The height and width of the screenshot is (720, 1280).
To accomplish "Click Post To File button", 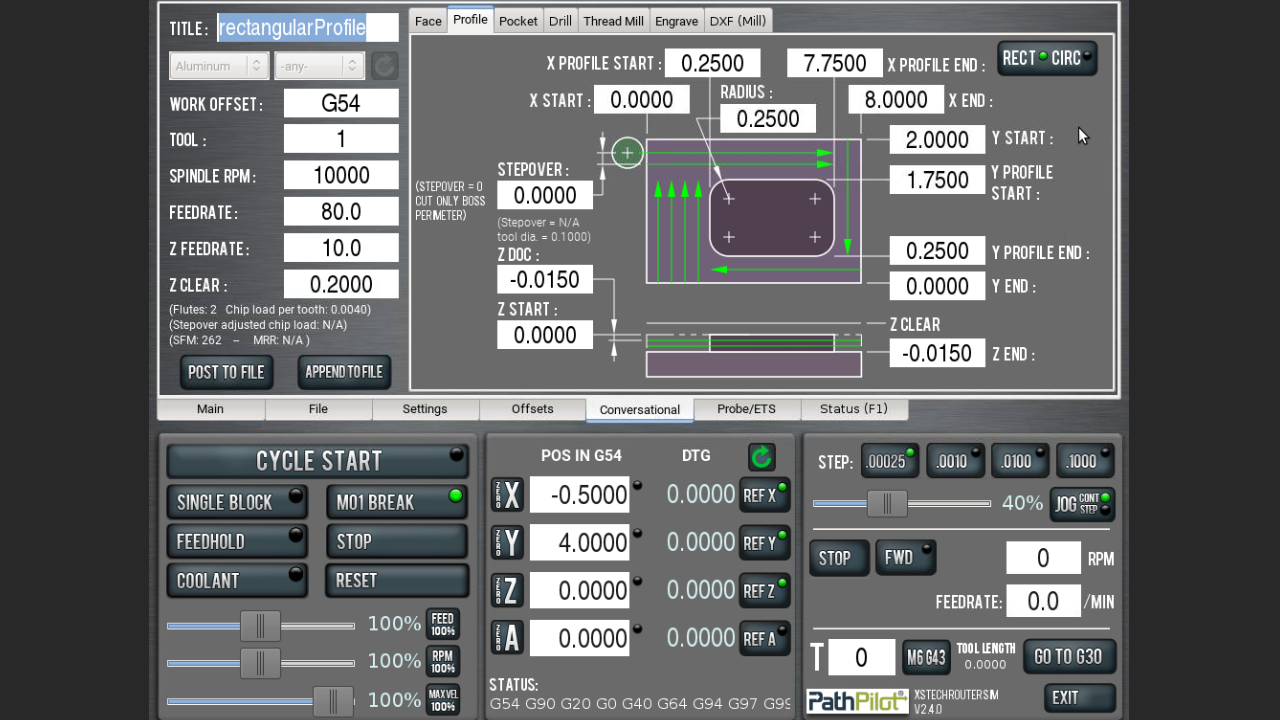I will click(x=226, y=372).
